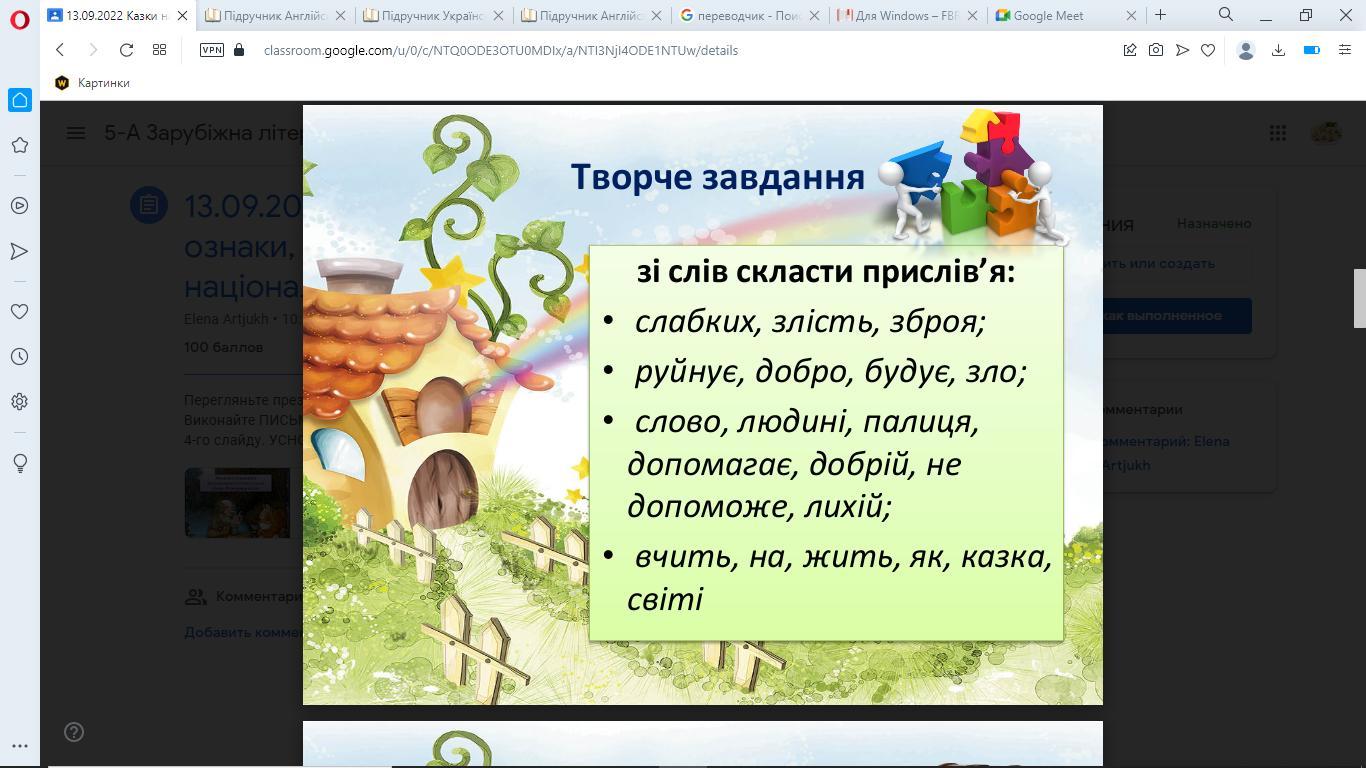Switch to the переводчик search tab

tap(742, 15)
